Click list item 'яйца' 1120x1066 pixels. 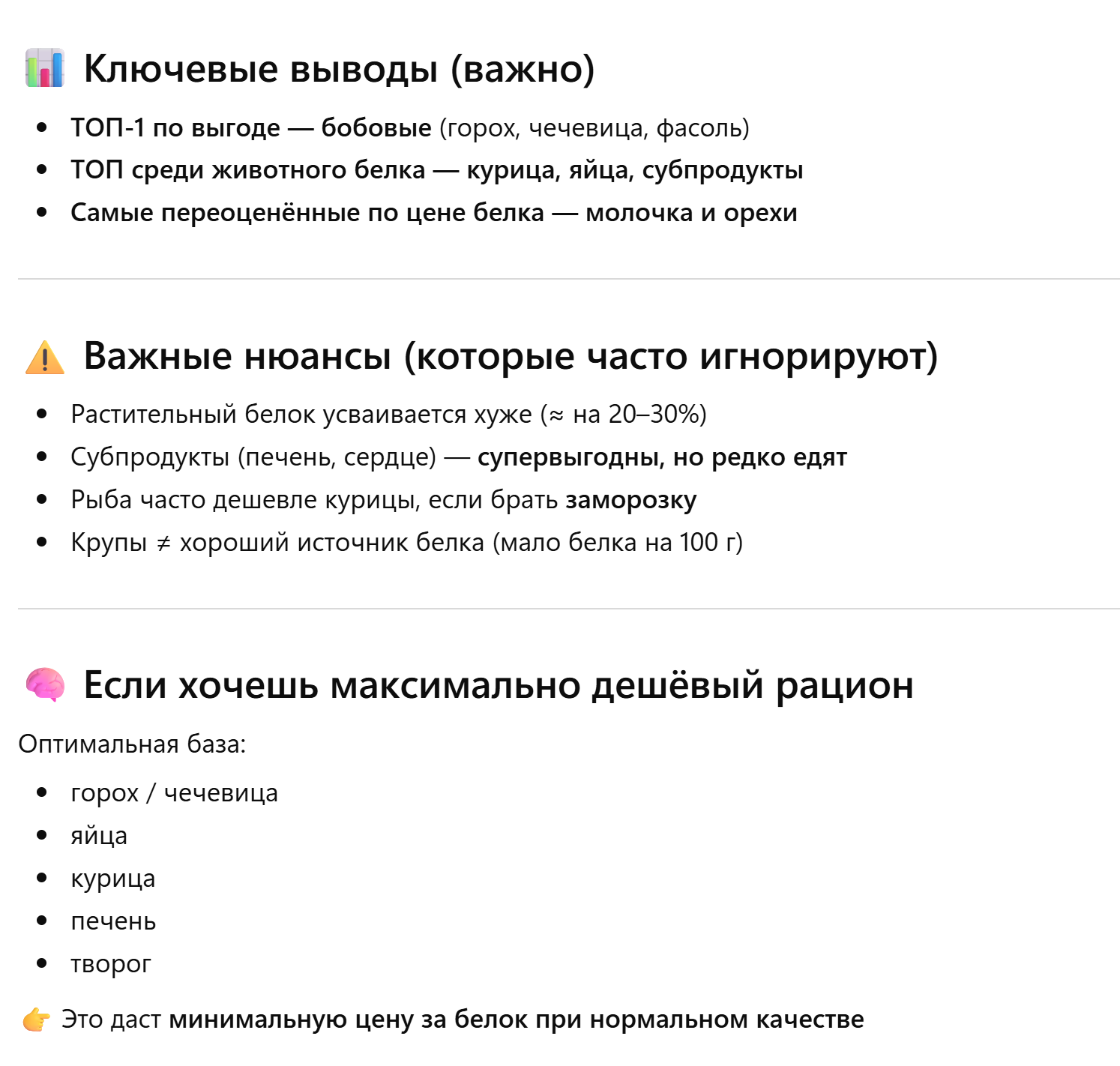click(99, 836)
